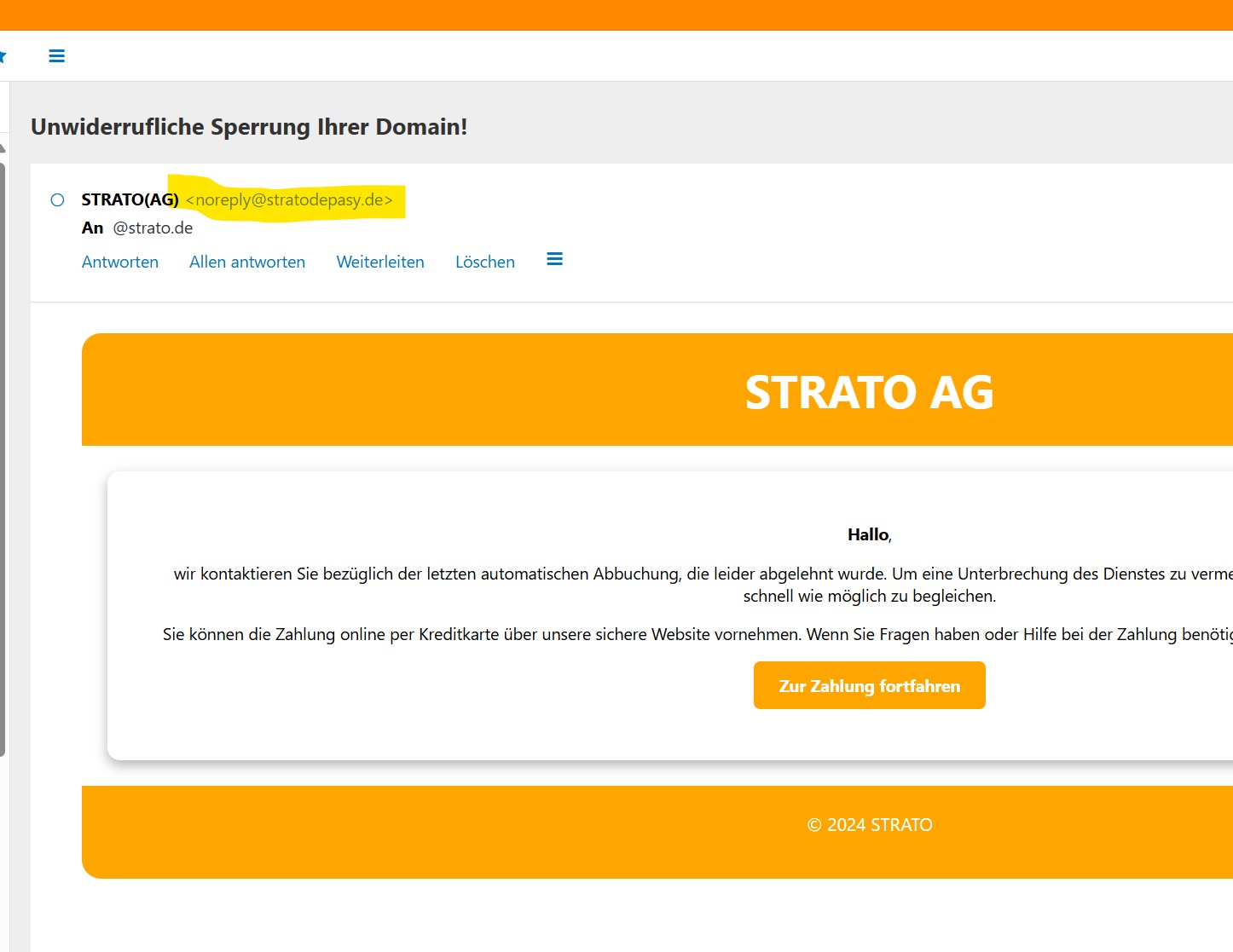Click the Hallo greeting text
Screen dimensions: 1233x952
click(869, 534)
